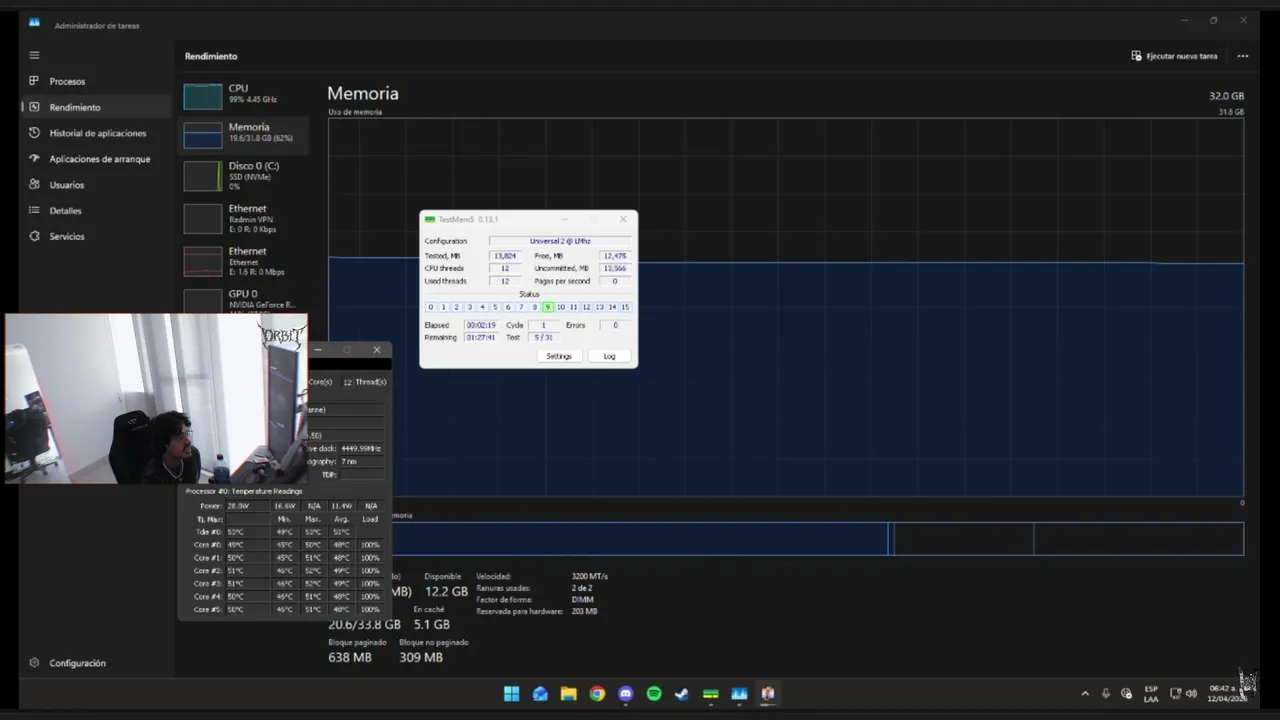
Task: Open Steam from the taskbar
Action: 682,694
